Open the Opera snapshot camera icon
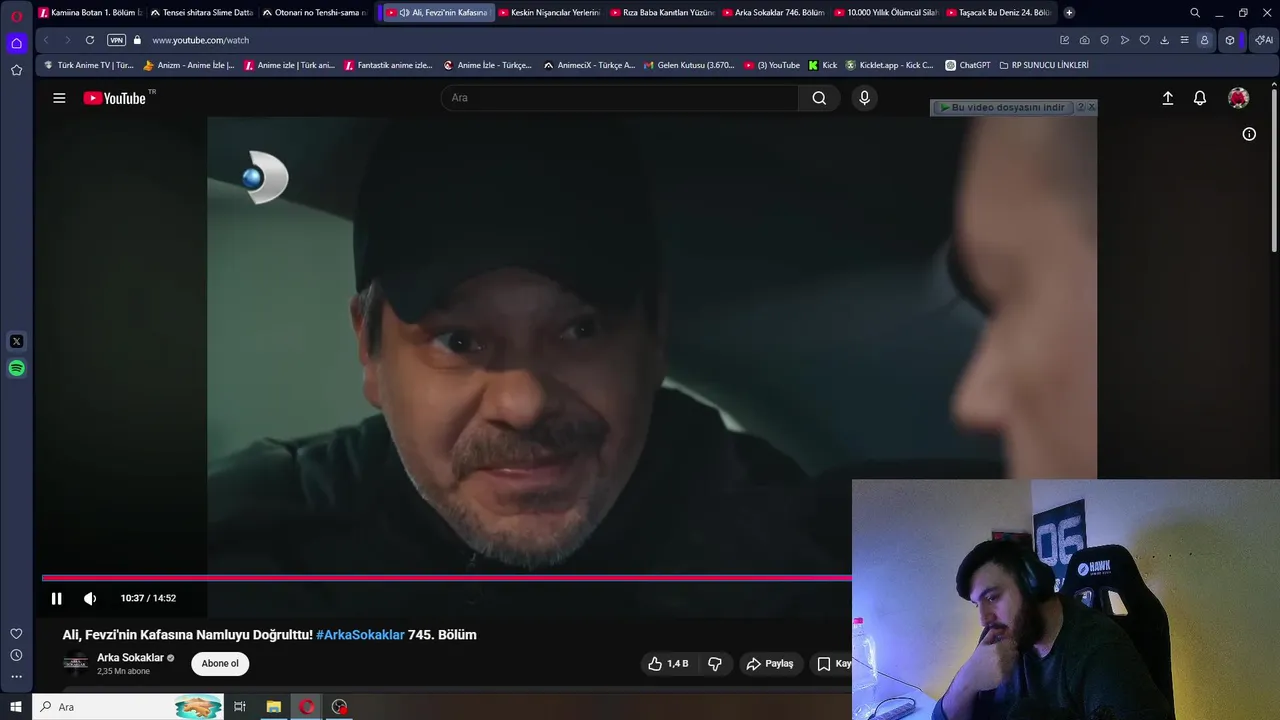This screenshot has height=720, width=1280. pyautogui.click(x=1085, y=40)
